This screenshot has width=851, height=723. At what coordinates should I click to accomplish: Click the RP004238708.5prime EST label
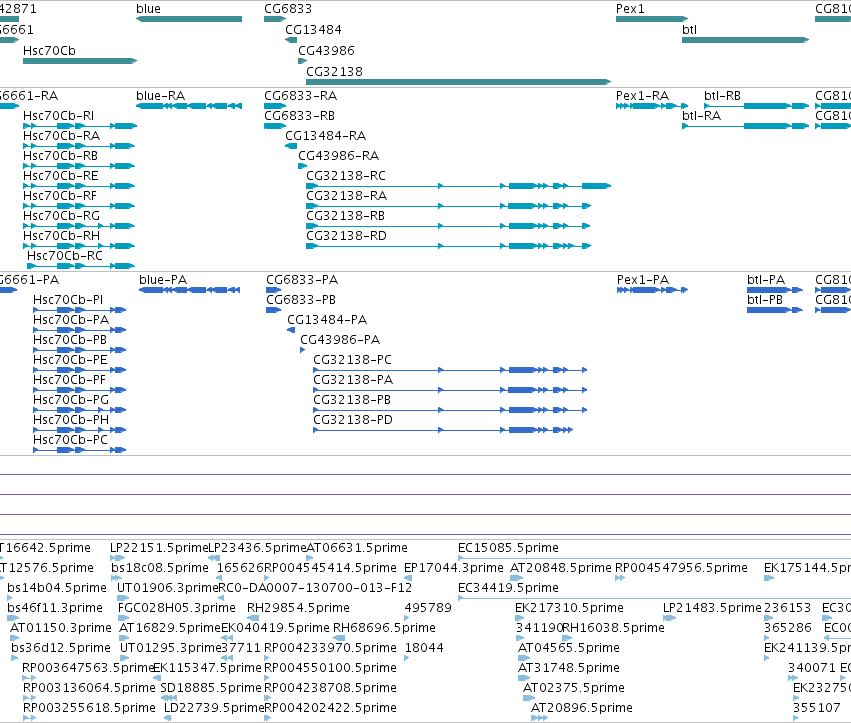tap(330, 688)
